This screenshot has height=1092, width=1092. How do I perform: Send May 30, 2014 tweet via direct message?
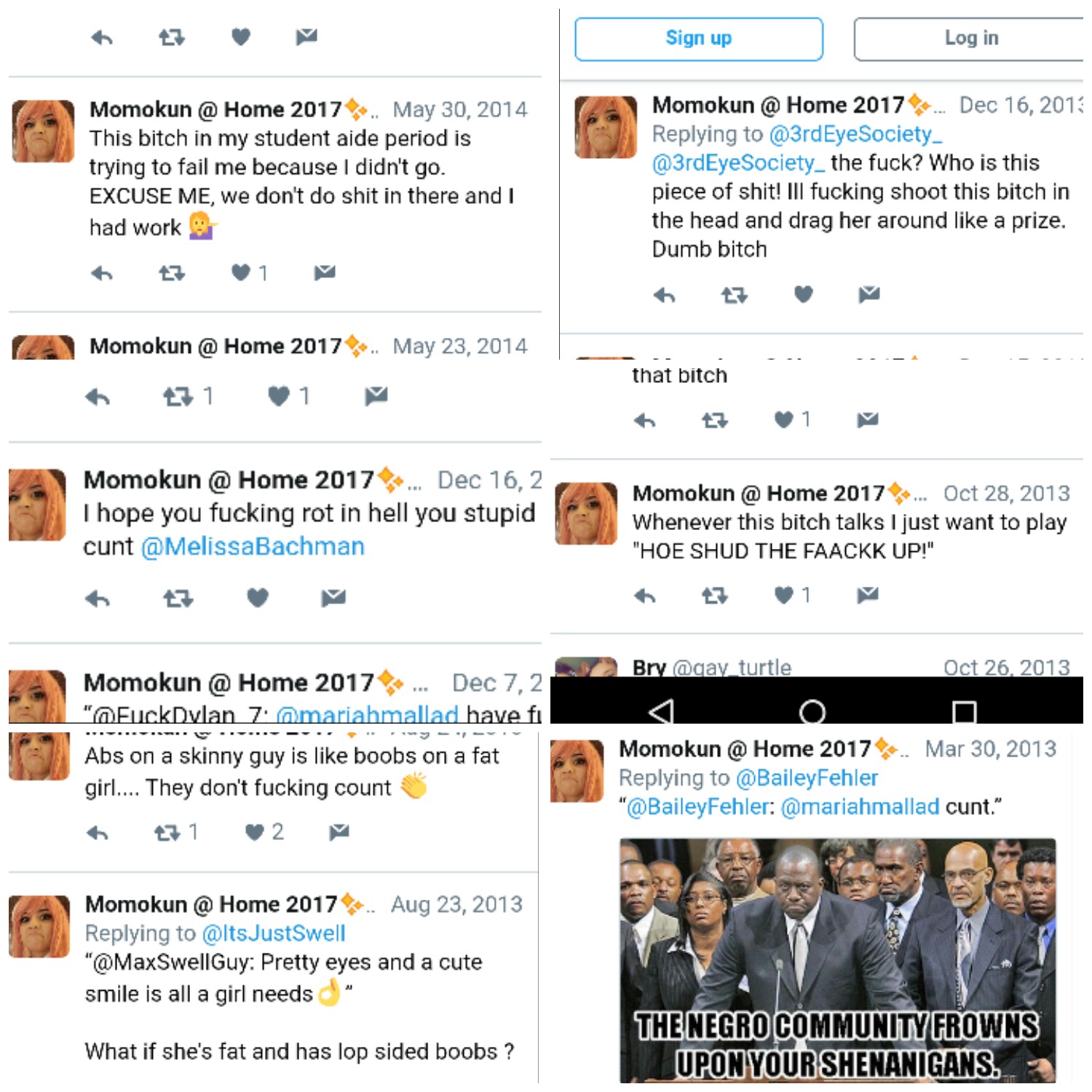[325, 273]
